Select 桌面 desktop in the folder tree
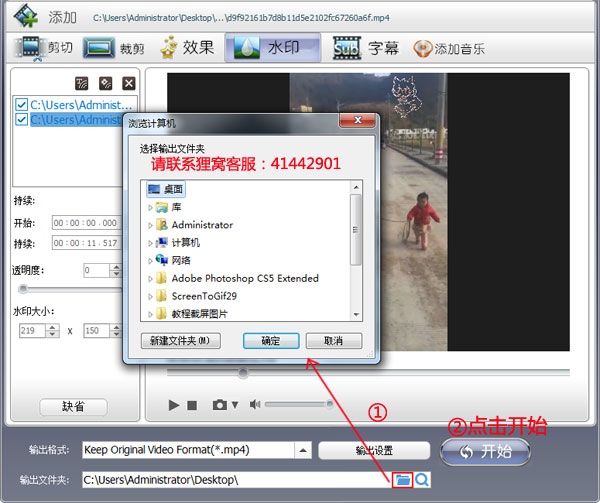Image resolution: width=600 pixels, height=503 pixels. 166,189
